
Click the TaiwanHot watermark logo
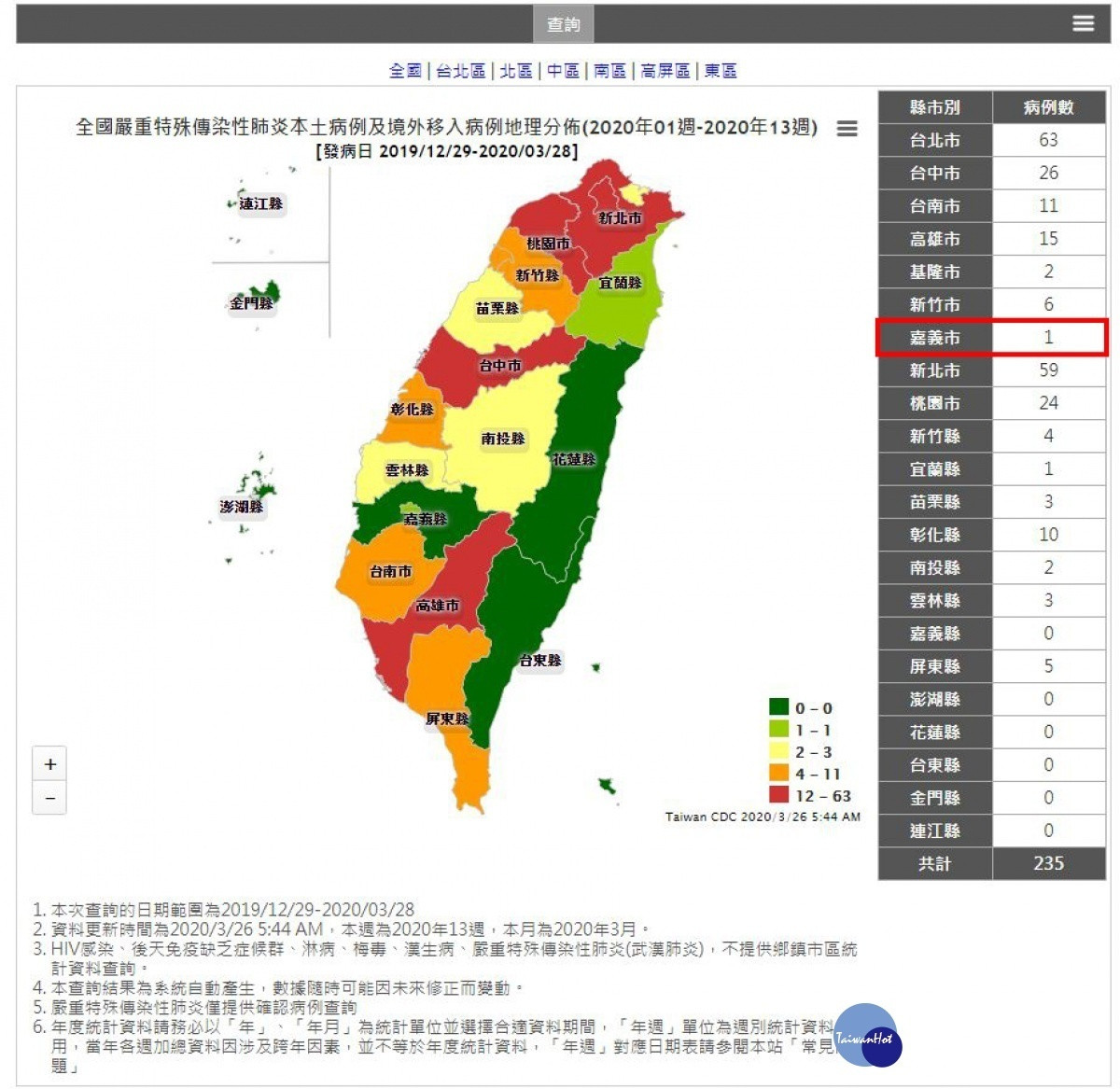pos(868,1036)
